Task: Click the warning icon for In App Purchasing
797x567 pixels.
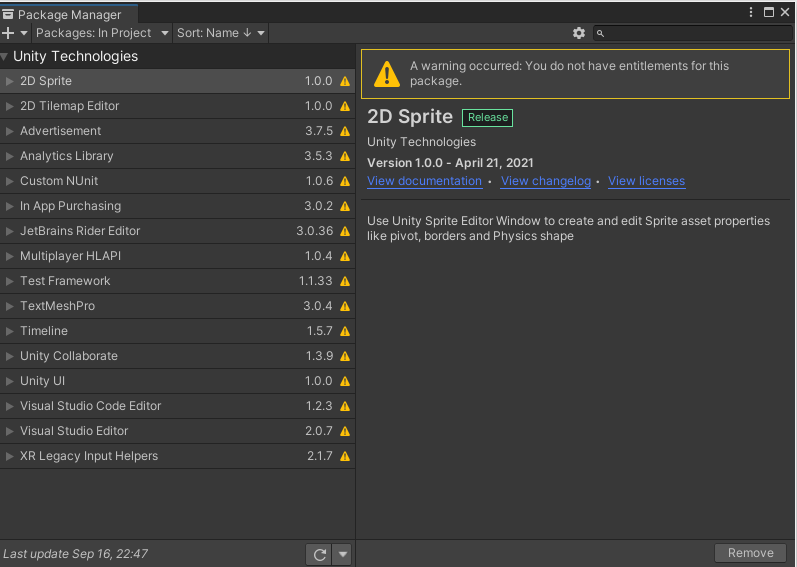Action: click(x=345, y=206)
